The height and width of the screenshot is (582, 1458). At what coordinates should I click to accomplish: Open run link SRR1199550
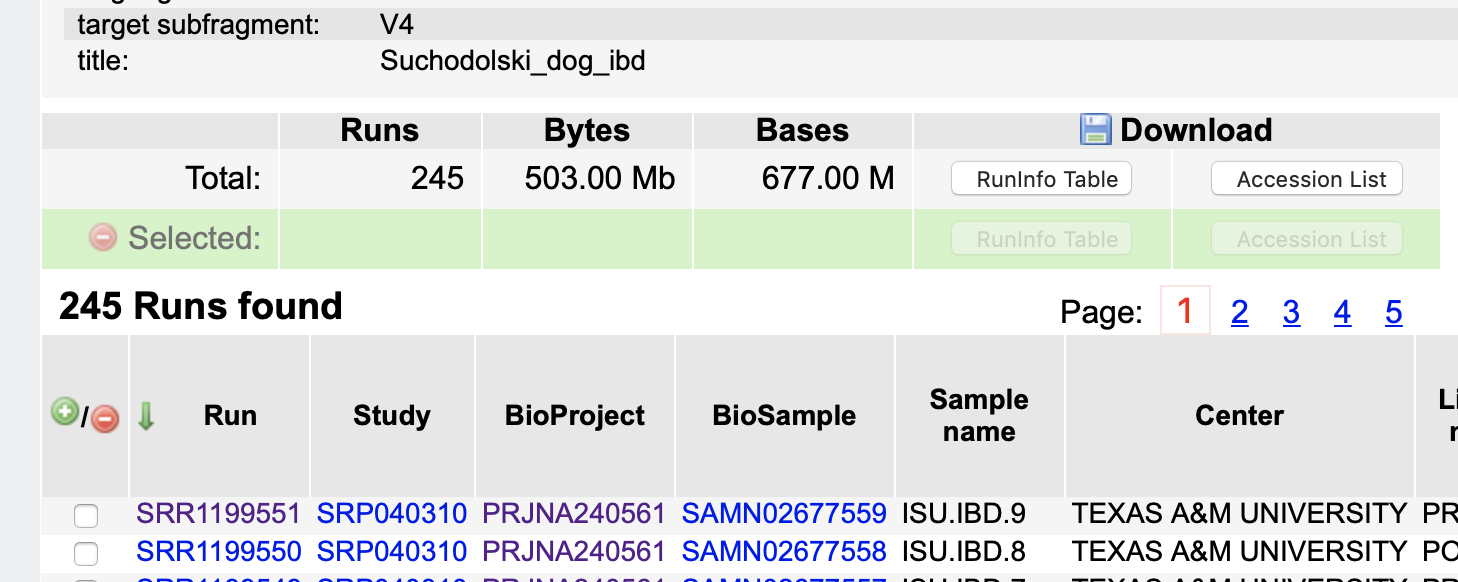219,551
